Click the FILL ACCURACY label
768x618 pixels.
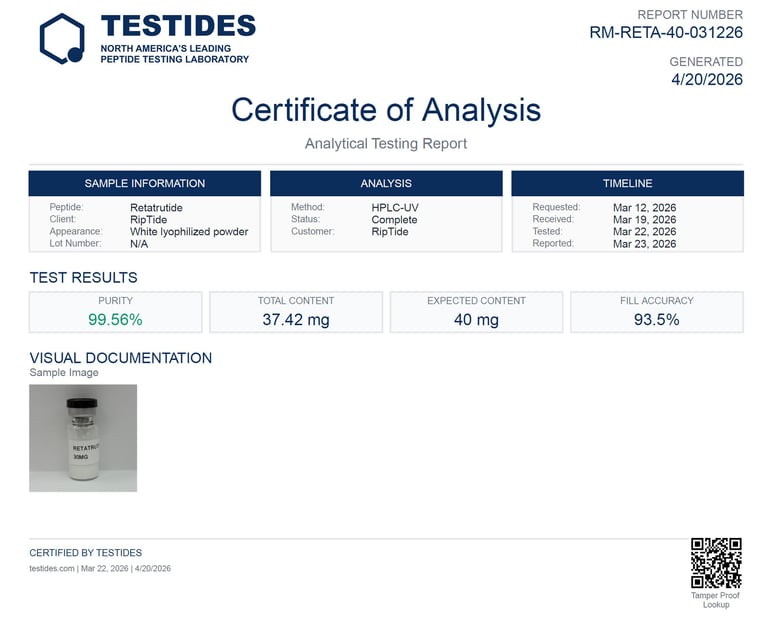click(656, 301)
